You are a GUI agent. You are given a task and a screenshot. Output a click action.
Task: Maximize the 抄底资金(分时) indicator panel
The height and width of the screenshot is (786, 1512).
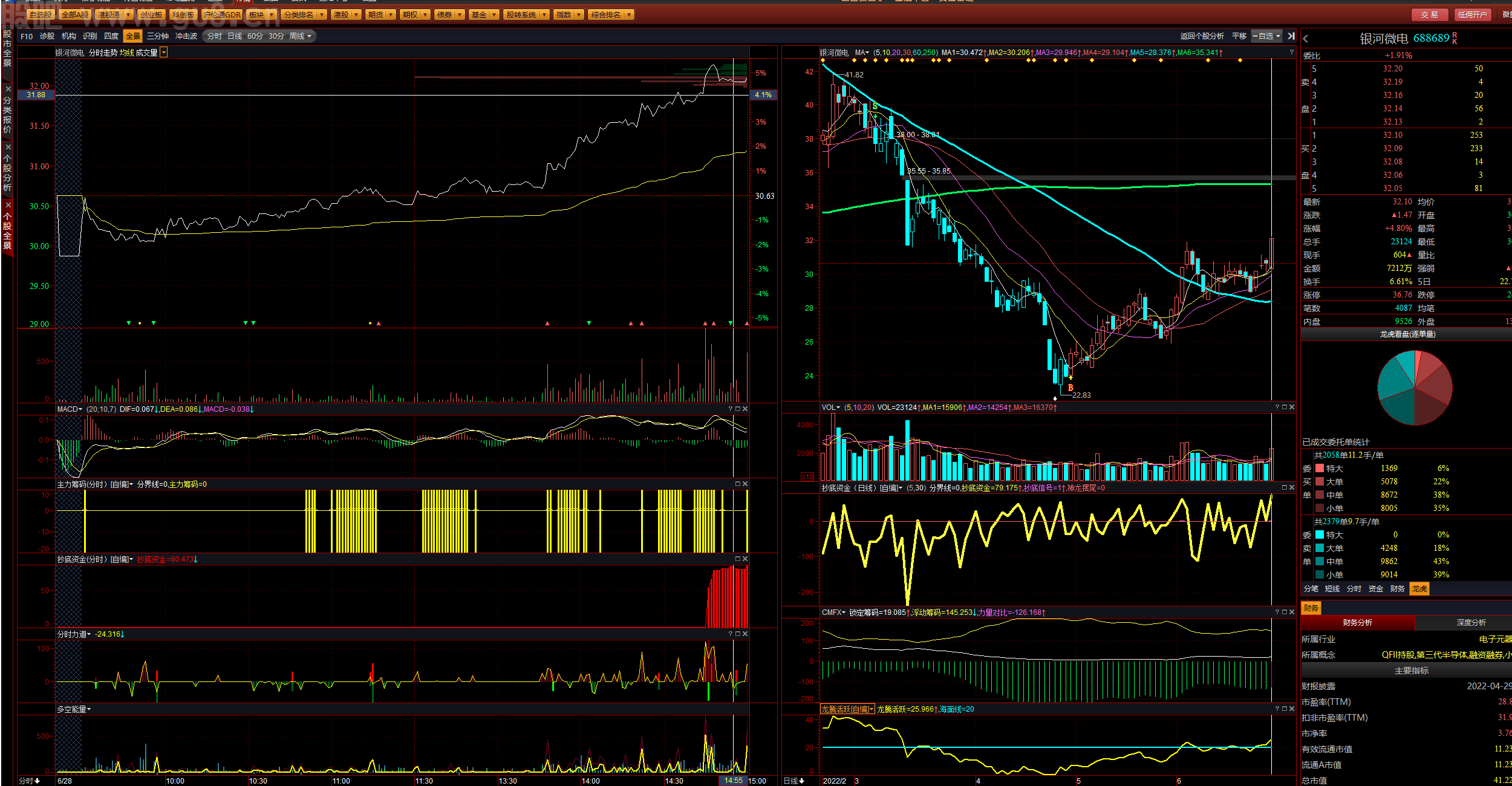[738, 559]
